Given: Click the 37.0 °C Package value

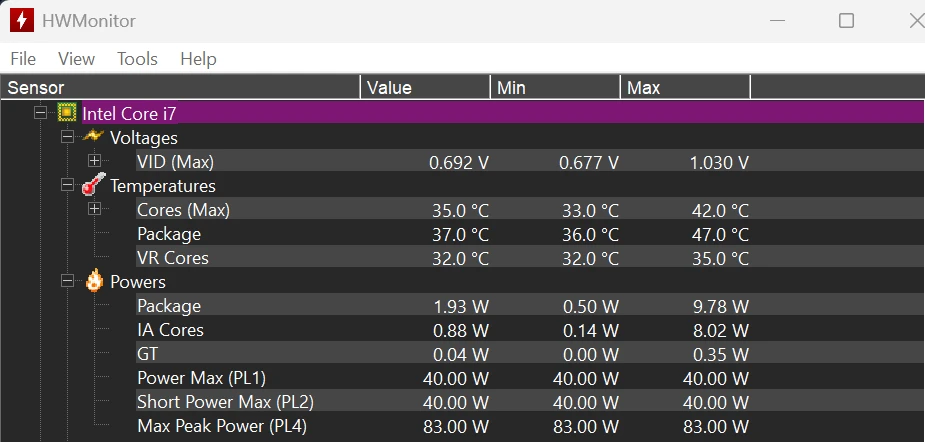Looking at the screenshot, I should click(x=460, y=234).
